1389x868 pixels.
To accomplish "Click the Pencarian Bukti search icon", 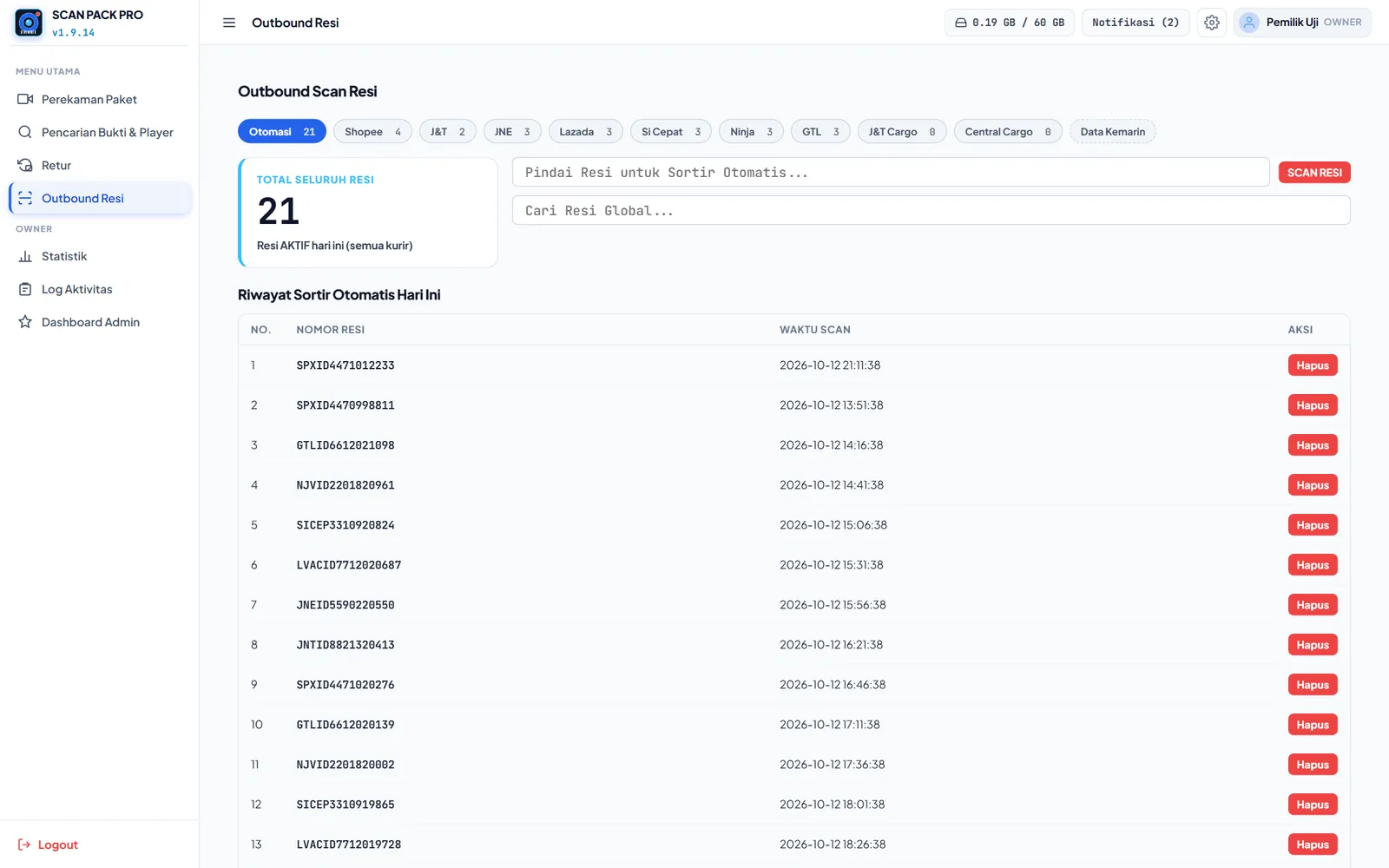I will [x=25, y=132].
